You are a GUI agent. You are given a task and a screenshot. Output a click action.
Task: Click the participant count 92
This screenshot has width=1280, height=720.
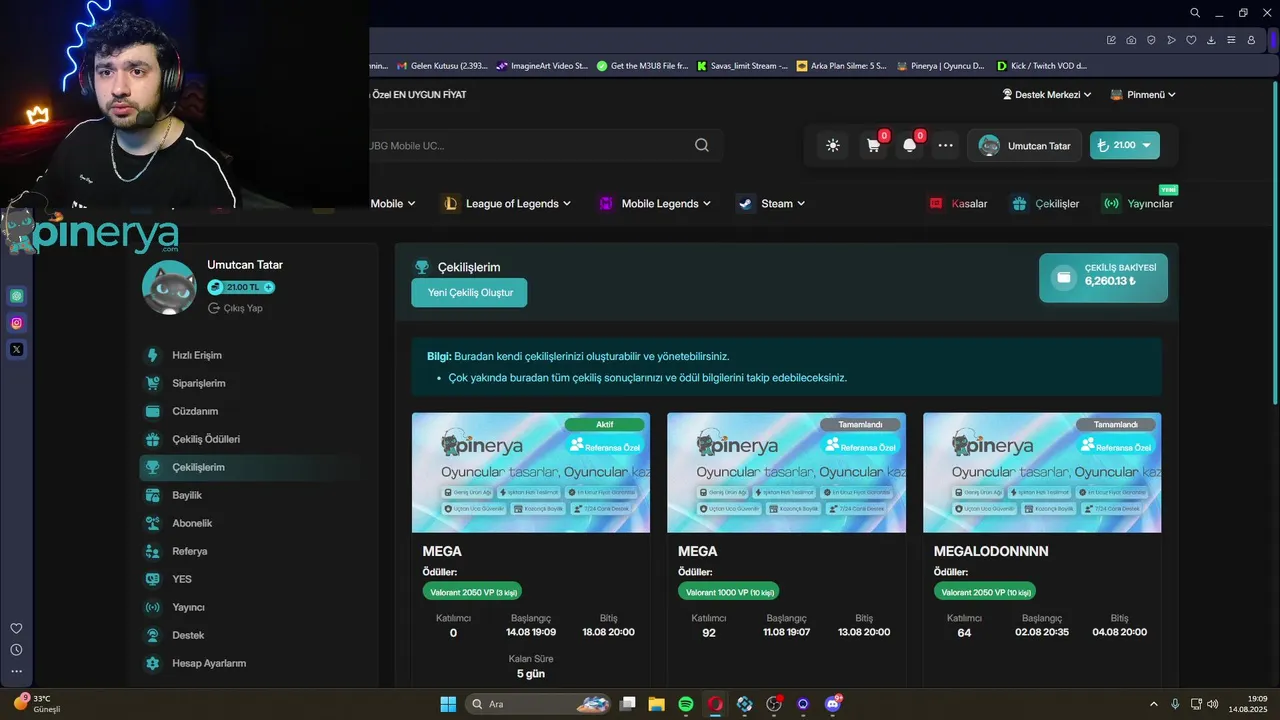click(709, 633)
